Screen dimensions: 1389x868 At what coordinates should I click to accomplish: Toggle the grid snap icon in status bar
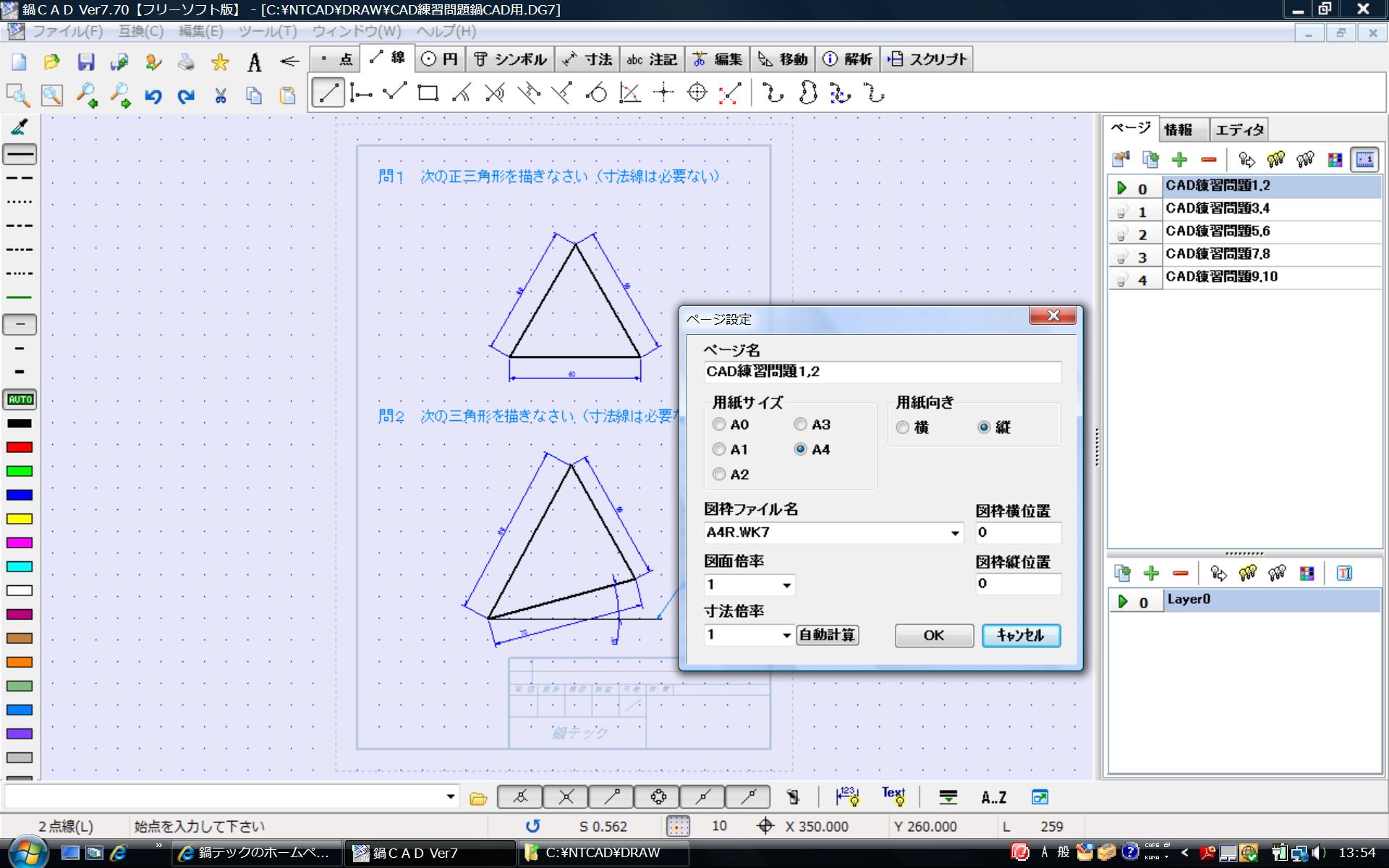pyautogui.click(x=678, y=826)
